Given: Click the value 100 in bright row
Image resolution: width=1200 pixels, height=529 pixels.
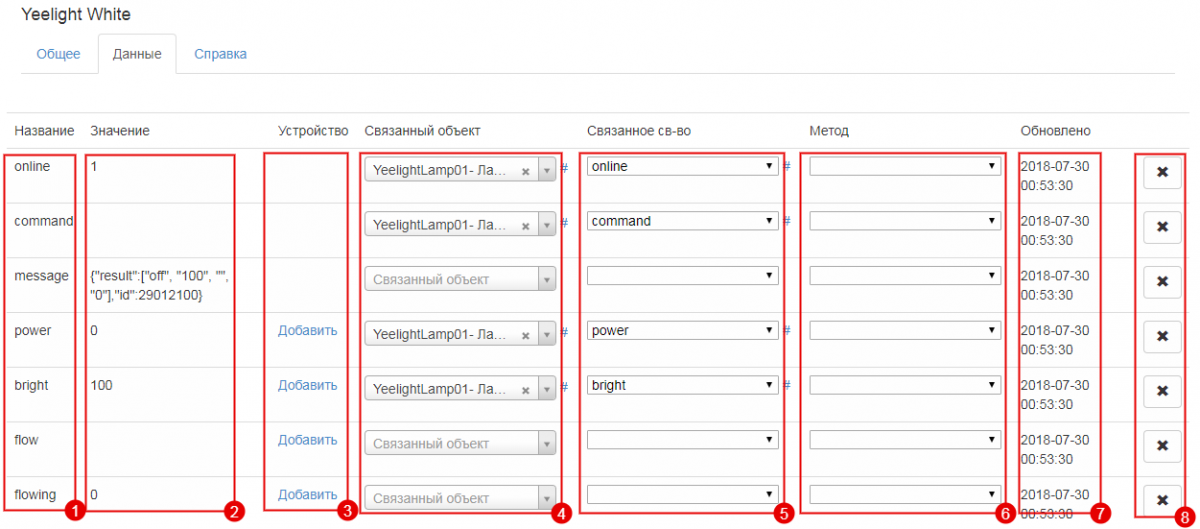Looking at the screenshot, I should click(x=101, y=385).
